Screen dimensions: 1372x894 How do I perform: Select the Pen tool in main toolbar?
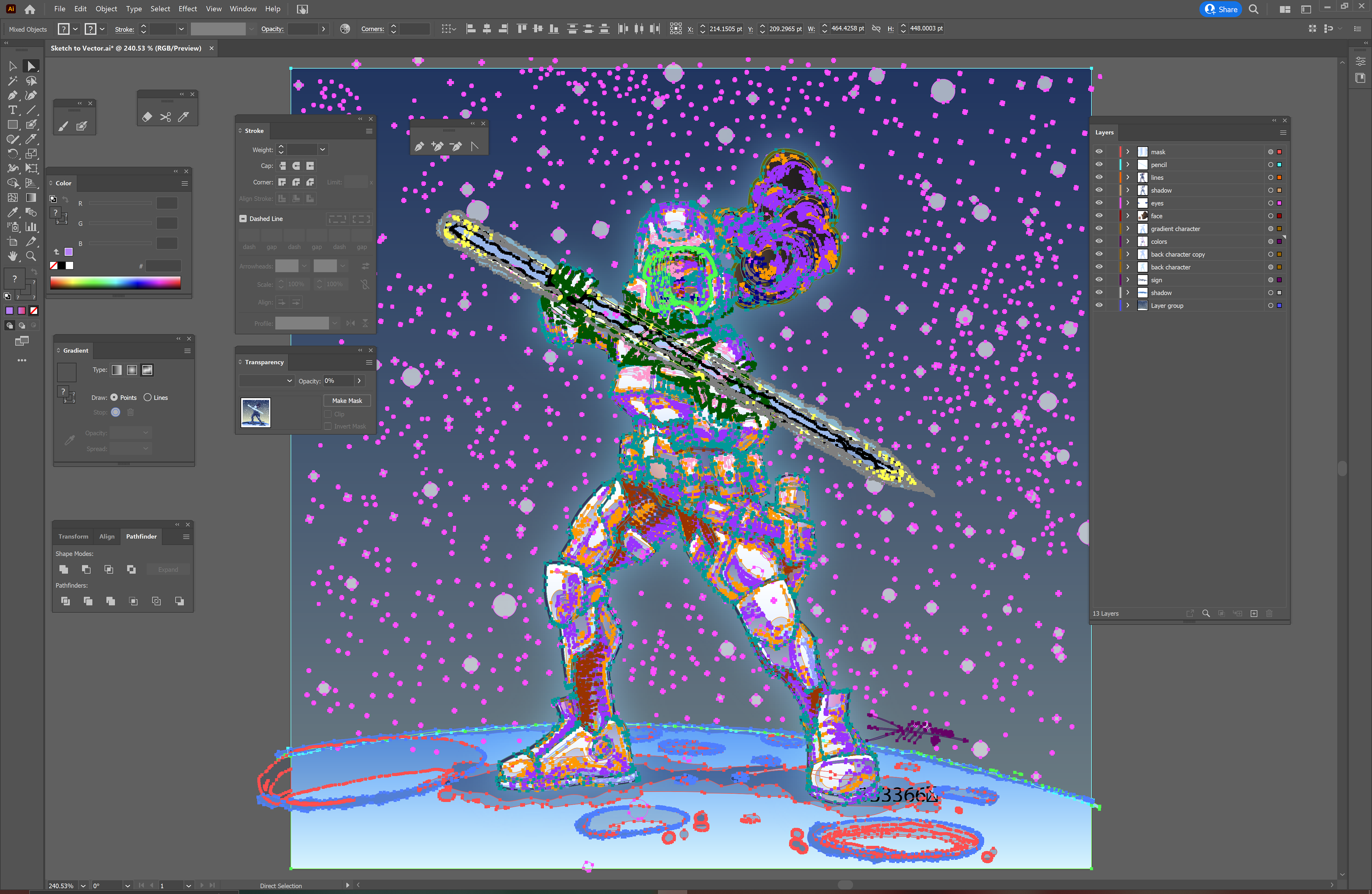coord(12,95)
